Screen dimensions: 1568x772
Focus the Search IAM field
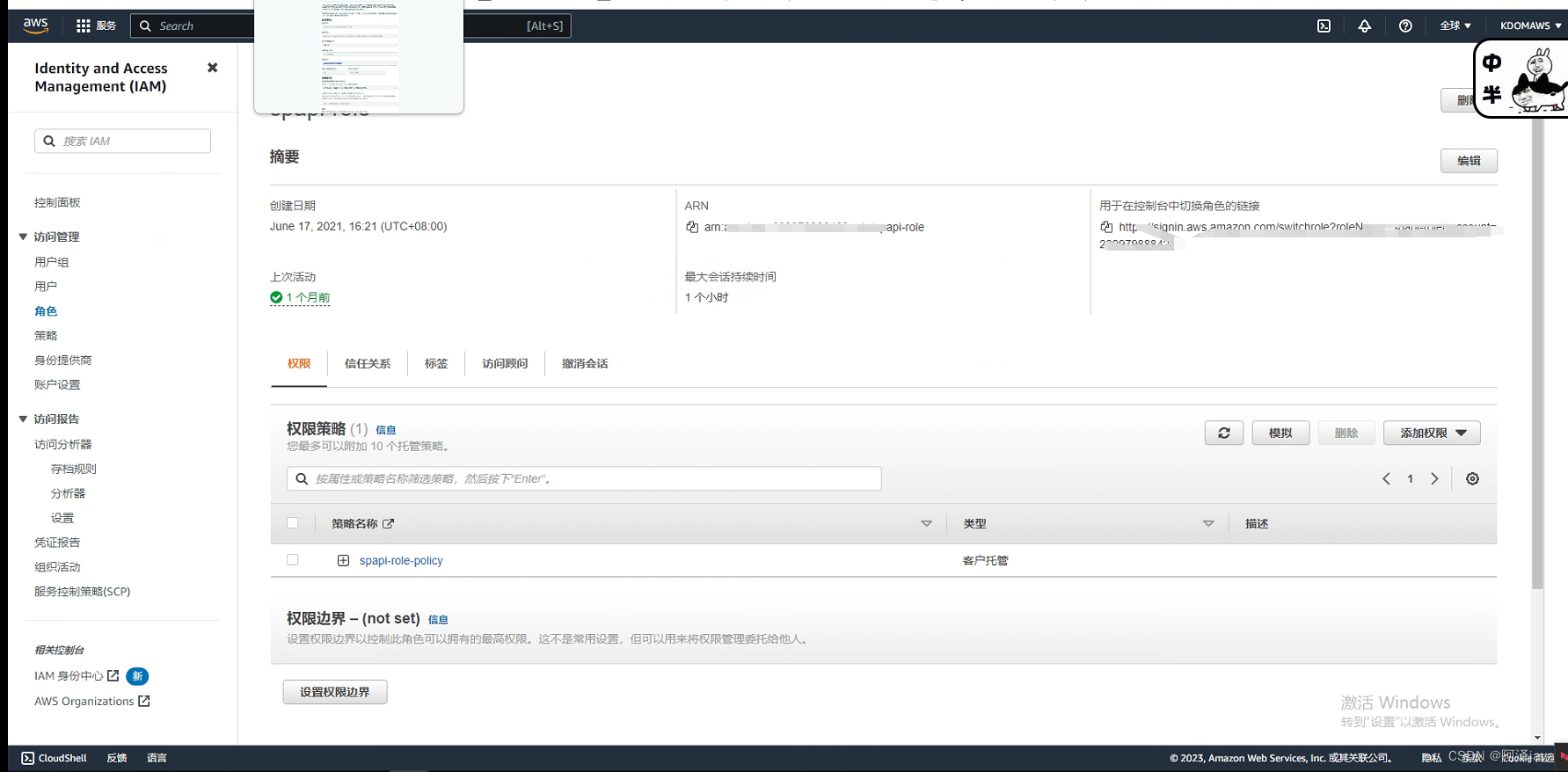pos(122,141)
